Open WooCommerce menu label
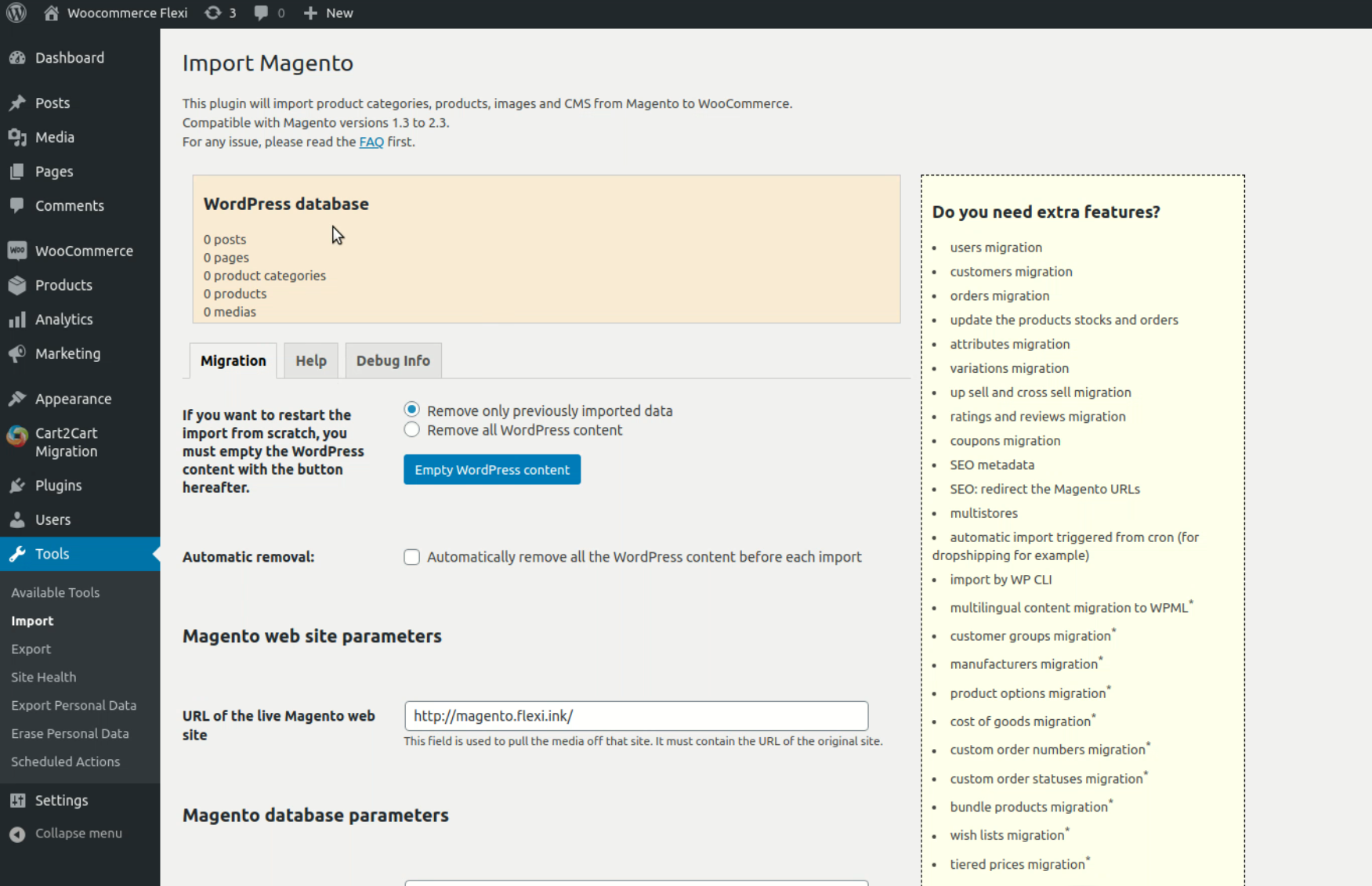This screenshot has width=1372, height=886. 84,251
